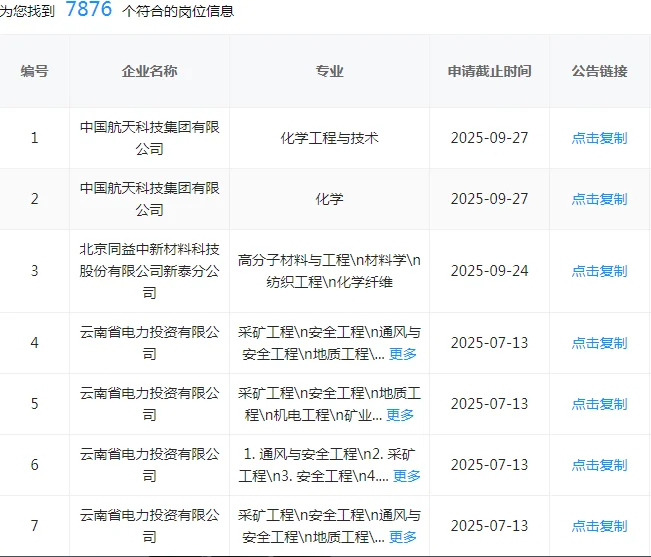Click the 专业 column header

pos(329,71)
